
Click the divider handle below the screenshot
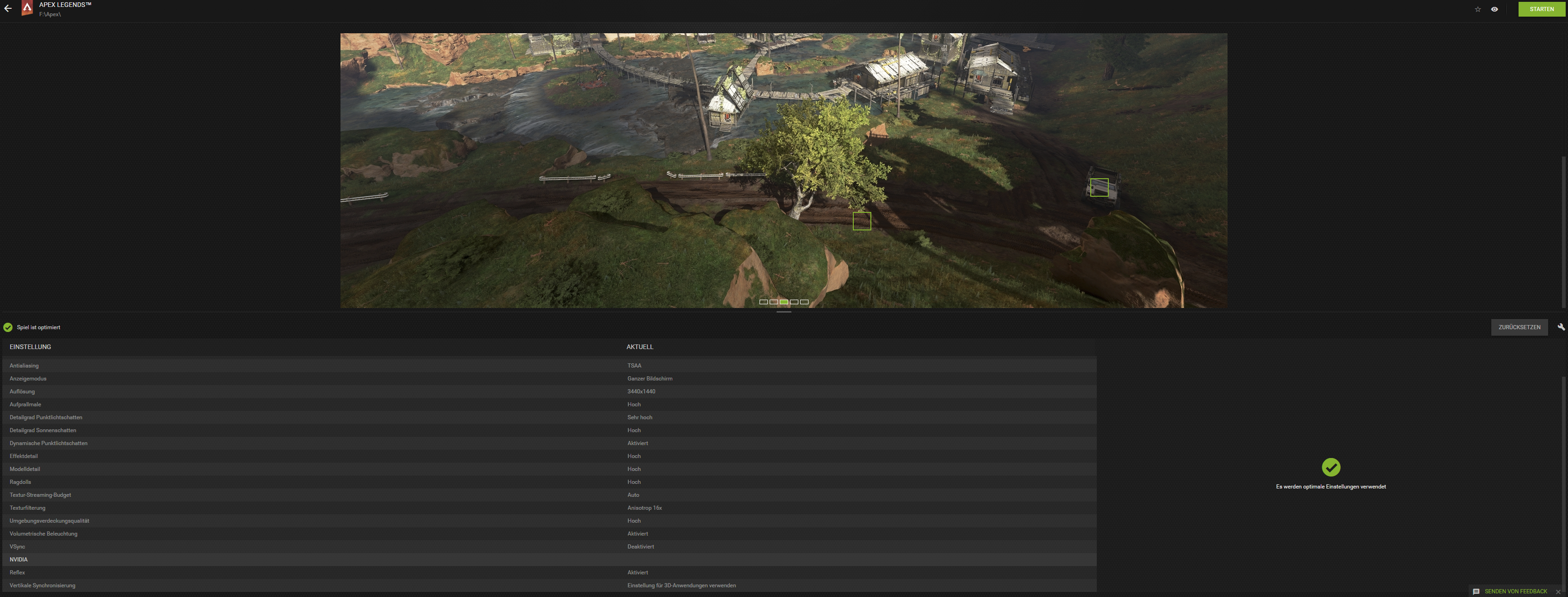click(784, 312)
